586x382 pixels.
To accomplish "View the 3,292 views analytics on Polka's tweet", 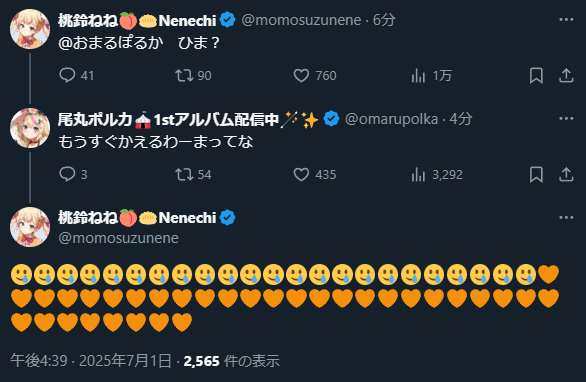I will (437, 174).
